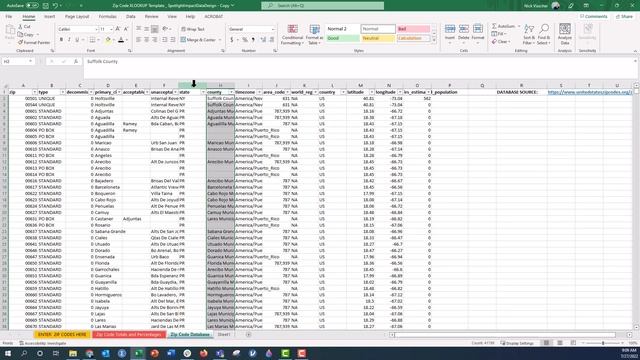The image size is (640, 360).
Task: Apply comma style format
Action: [x=253, y=40]
